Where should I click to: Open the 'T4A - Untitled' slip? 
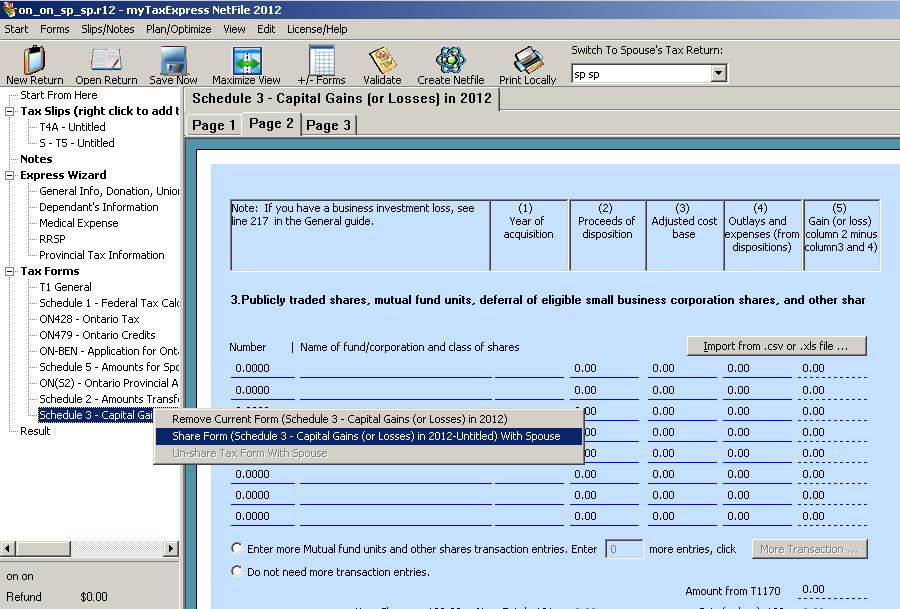pos(72,127)
